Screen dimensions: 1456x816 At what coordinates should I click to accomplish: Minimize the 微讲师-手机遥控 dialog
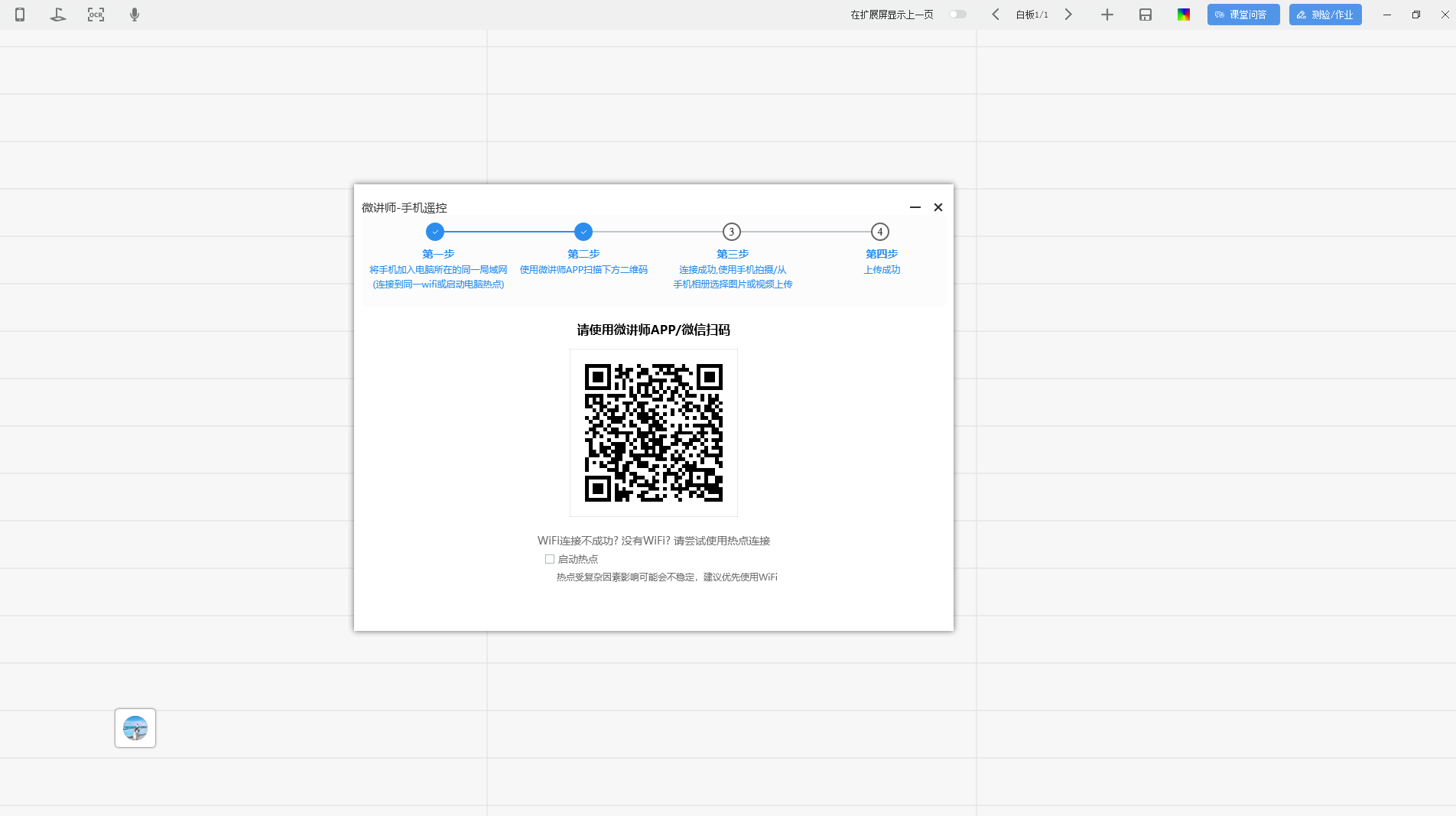point(915,207)
